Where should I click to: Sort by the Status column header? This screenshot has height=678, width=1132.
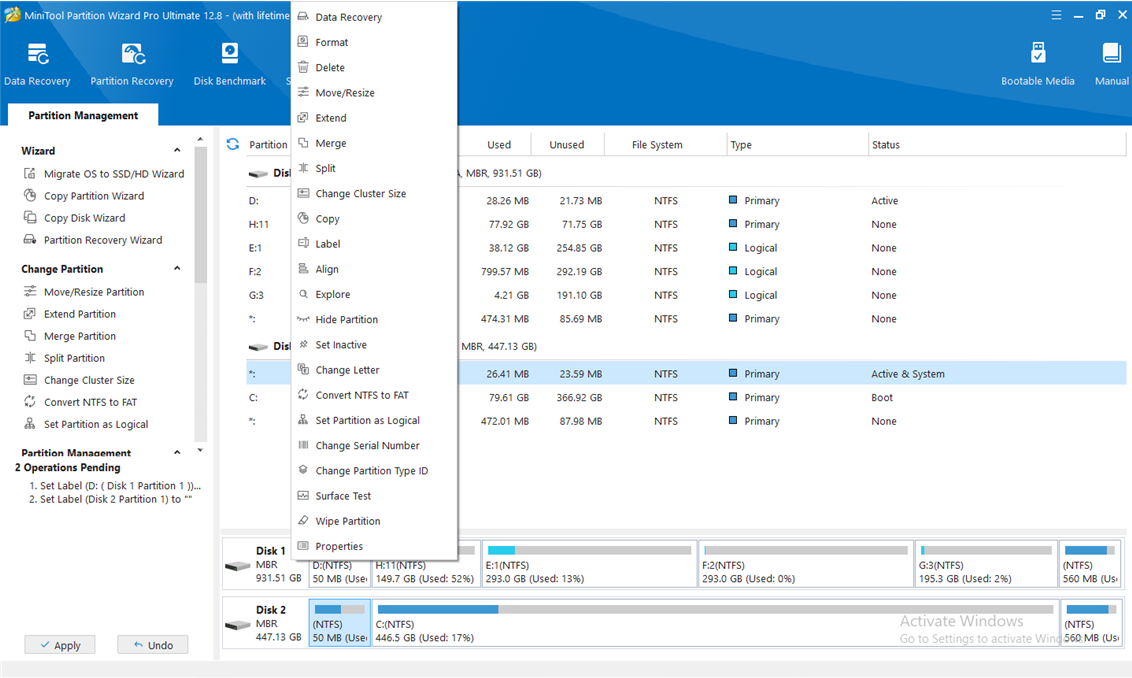click(x=886, y=144)
